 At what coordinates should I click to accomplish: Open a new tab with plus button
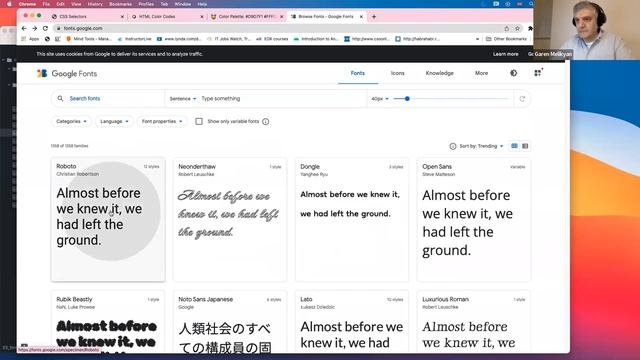374,17
